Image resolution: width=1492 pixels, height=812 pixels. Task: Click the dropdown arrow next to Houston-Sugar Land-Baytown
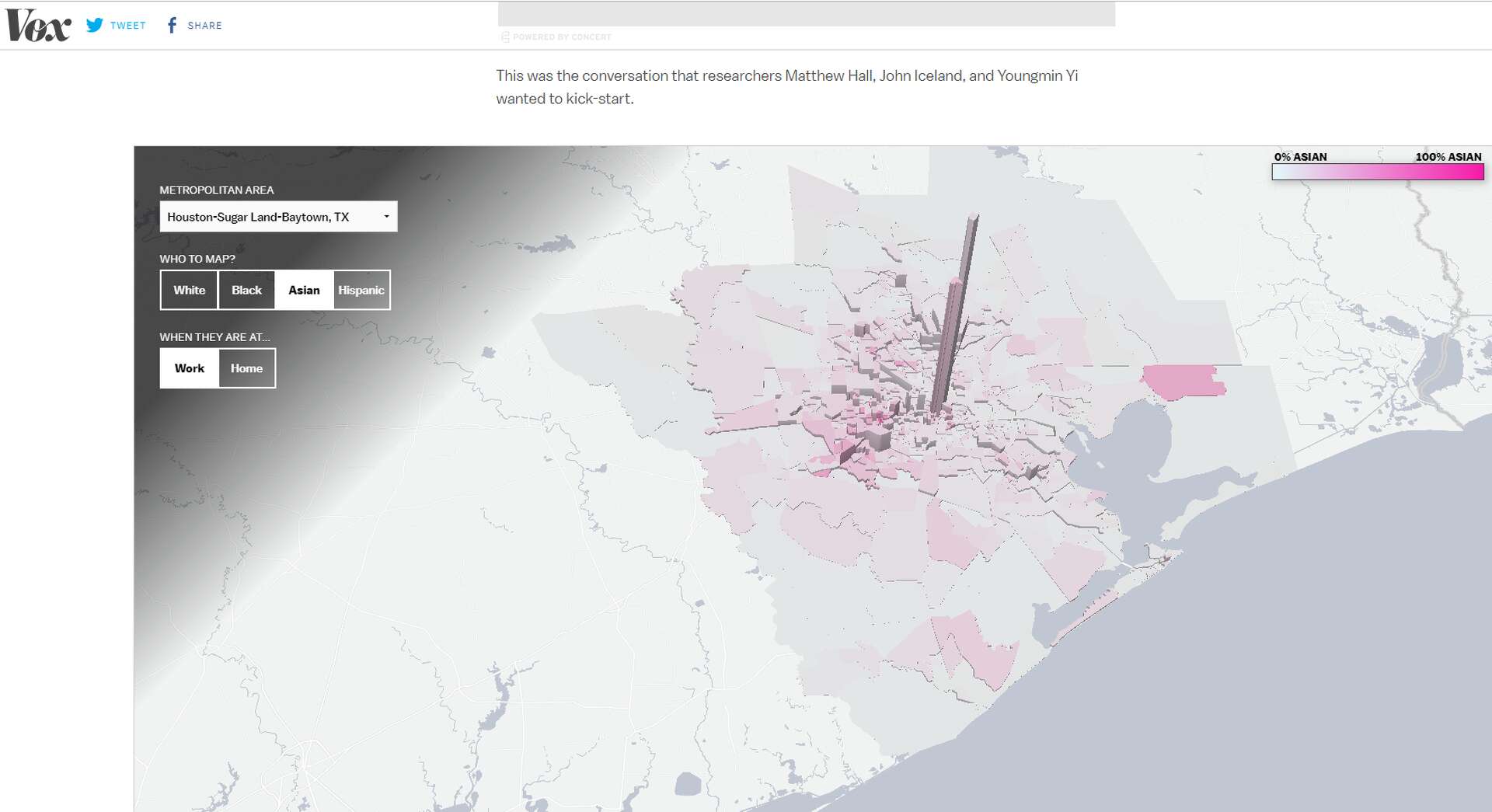tap(386, 216)
